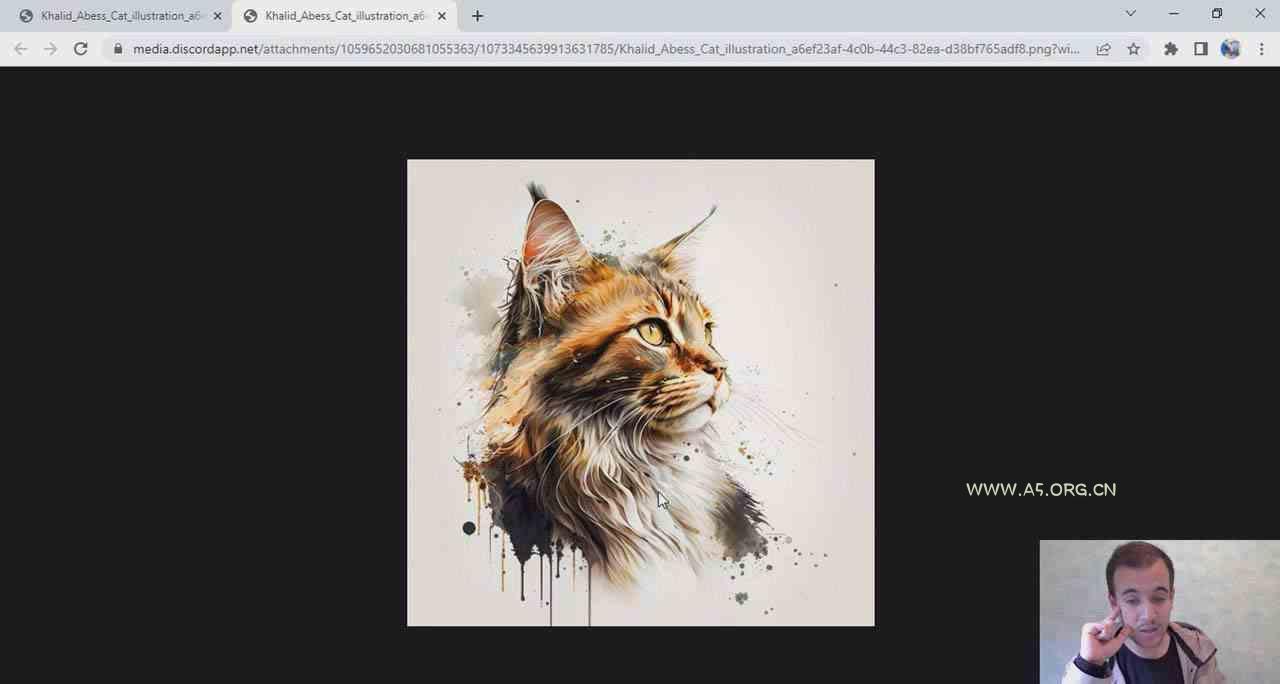Go back using the browser back arrow
The image size is (1280, 684).
21,49
